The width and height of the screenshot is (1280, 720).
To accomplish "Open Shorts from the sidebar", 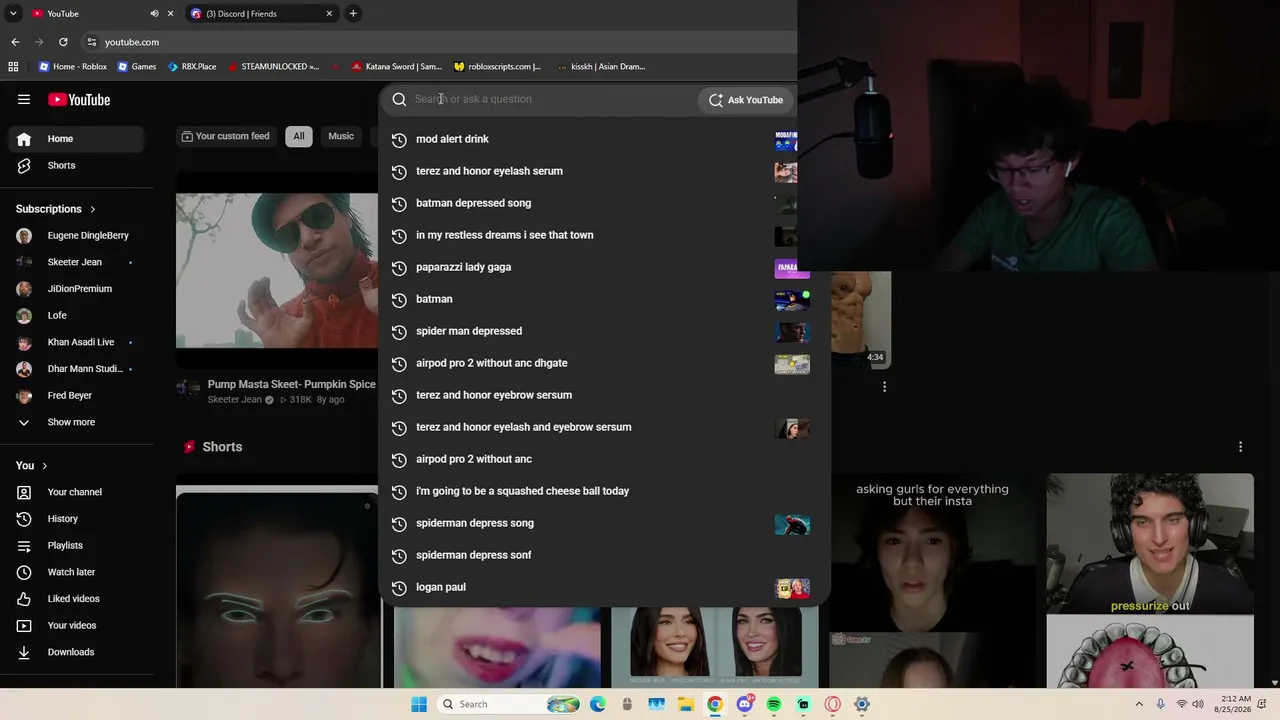I will [x=76, y=165].
